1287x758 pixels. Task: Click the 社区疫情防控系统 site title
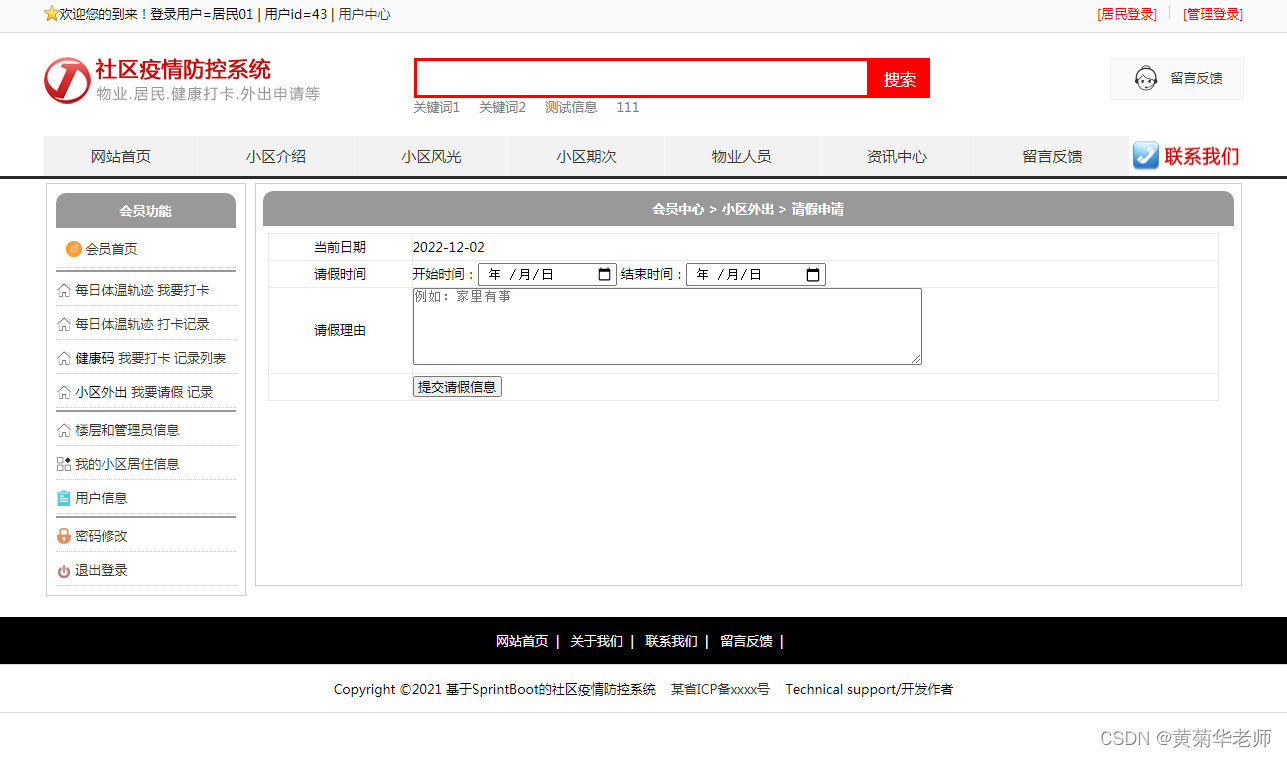click(183, 70)
